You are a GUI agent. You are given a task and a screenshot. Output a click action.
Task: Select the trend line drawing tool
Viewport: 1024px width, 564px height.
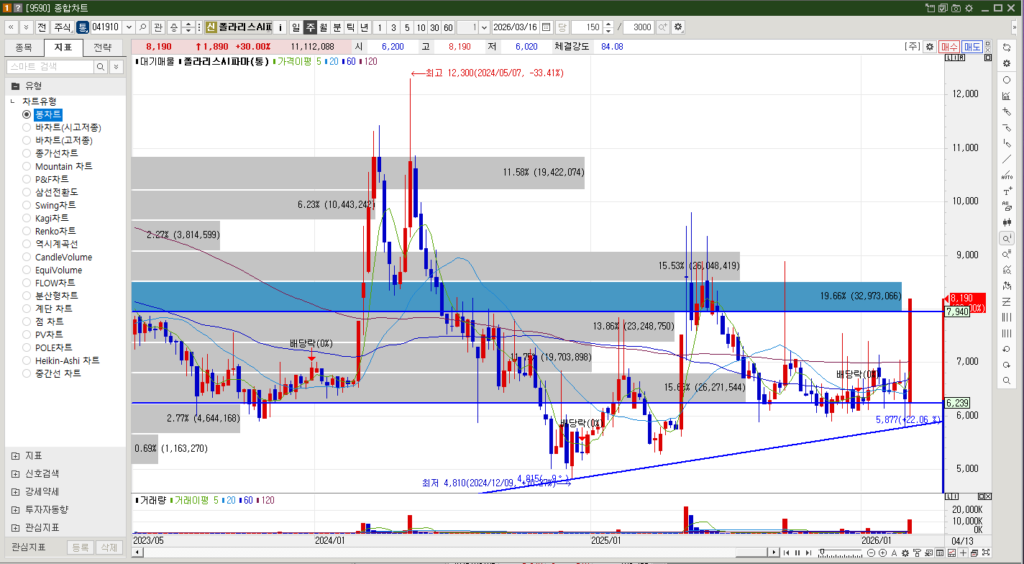coord(1006,159)
